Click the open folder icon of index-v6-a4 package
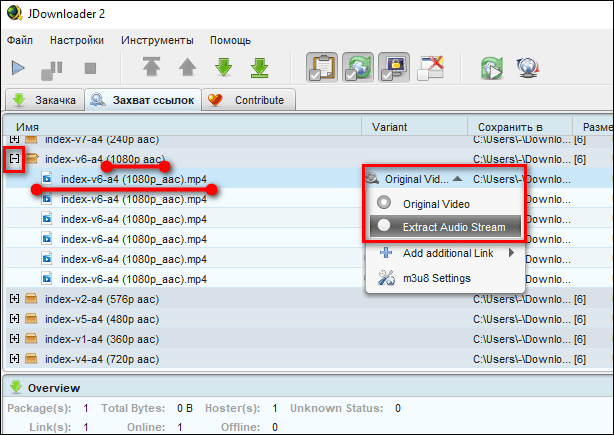614x435 pixels. click(x=32, y=158)
